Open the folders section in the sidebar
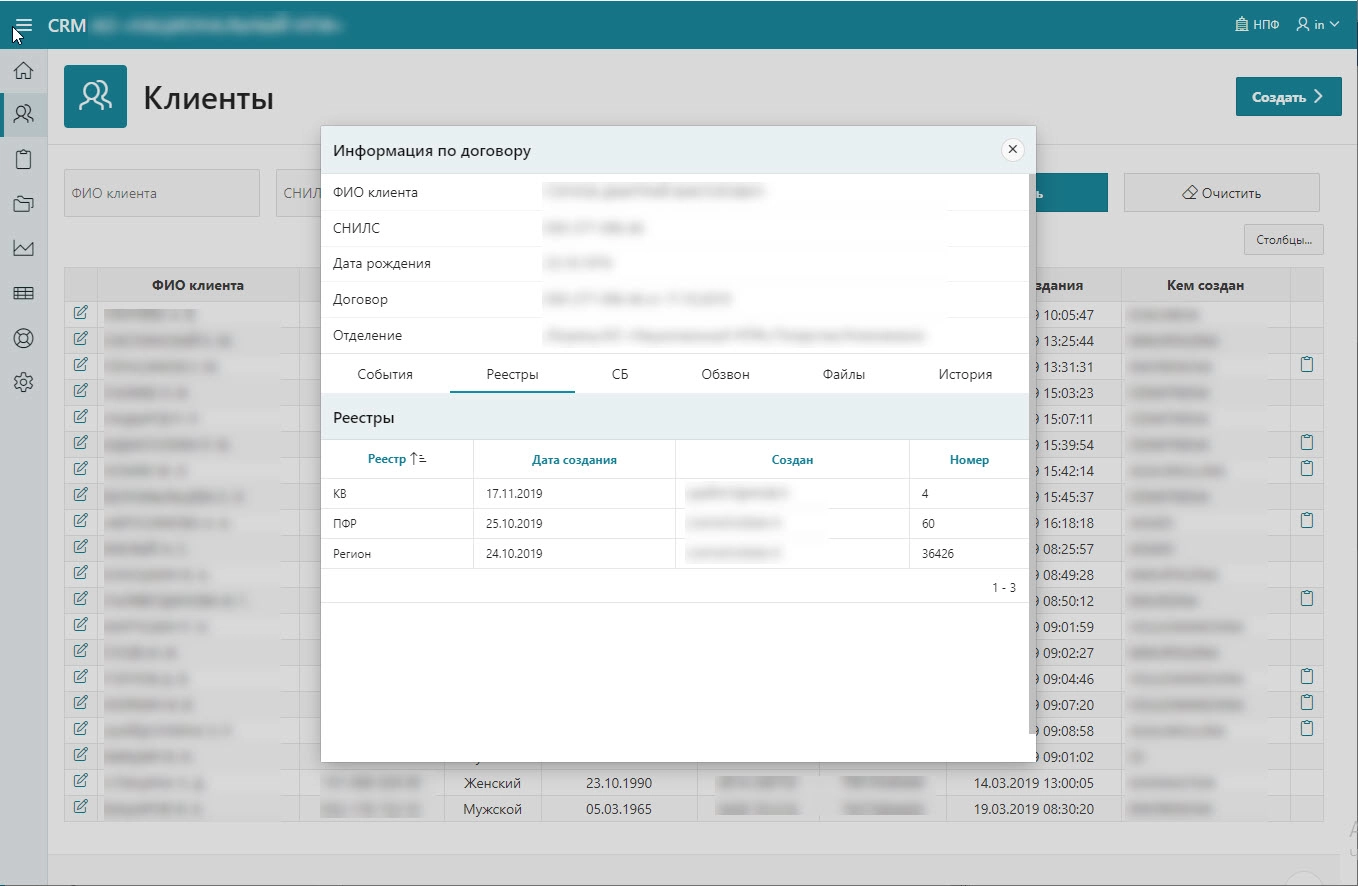The height and width of the screenshot is (886, 1358). click(23, 204)
